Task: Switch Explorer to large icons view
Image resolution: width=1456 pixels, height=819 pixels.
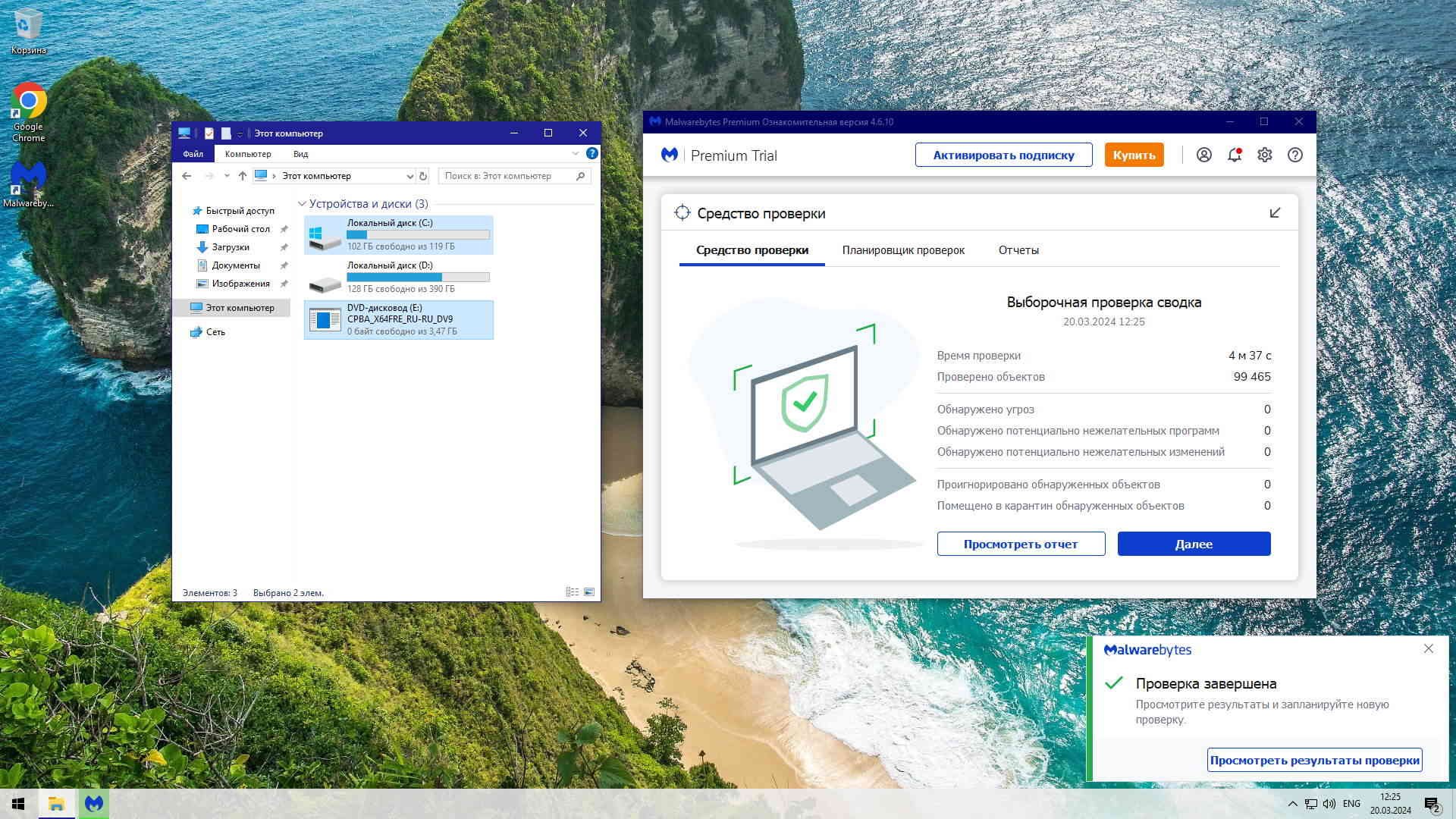Action: [x=589, y=592]
